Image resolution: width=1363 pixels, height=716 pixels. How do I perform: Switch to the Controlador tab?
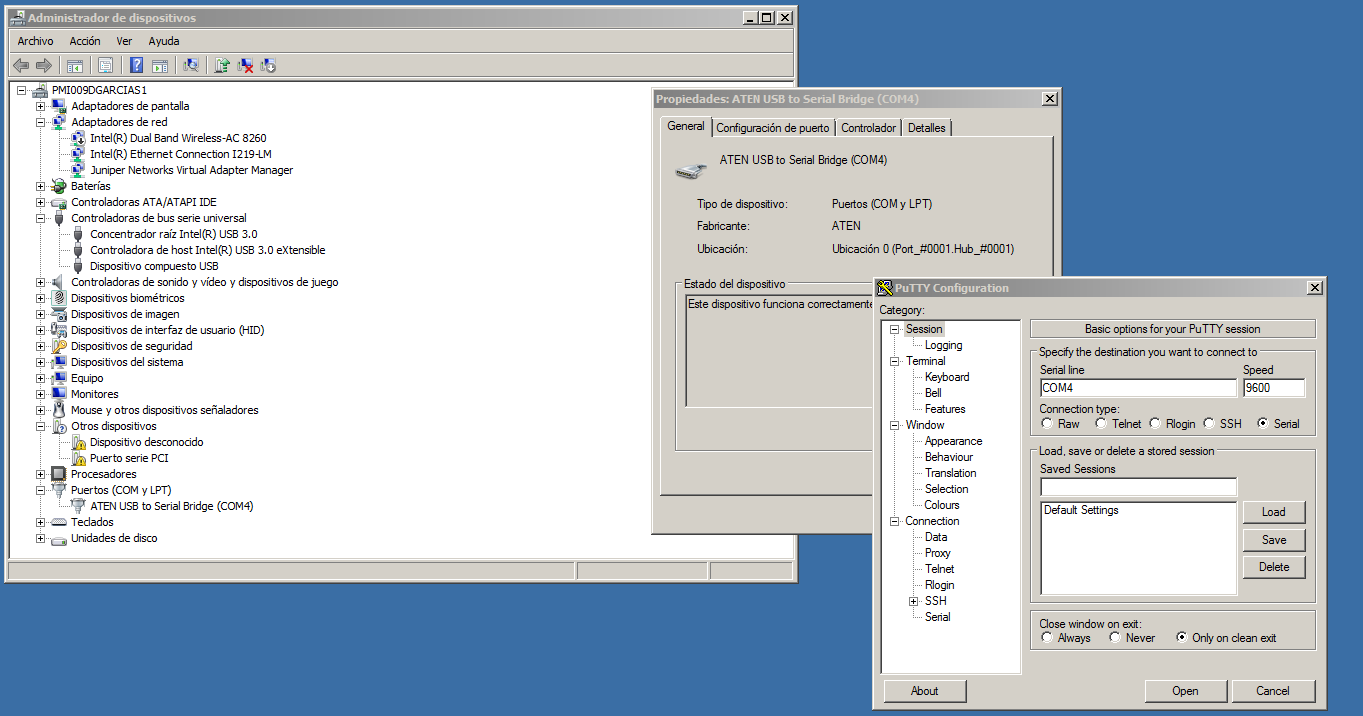coord(868,127)
